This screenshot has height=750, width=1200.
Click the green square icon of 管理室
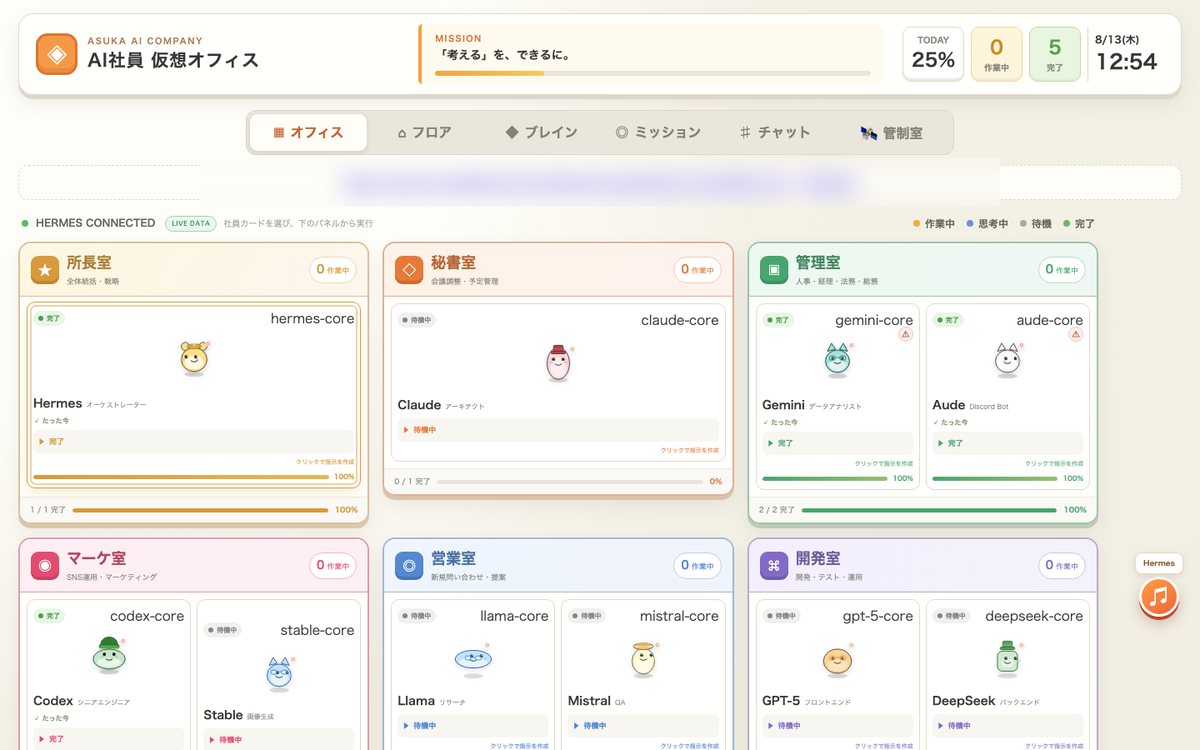coord(774,270)
